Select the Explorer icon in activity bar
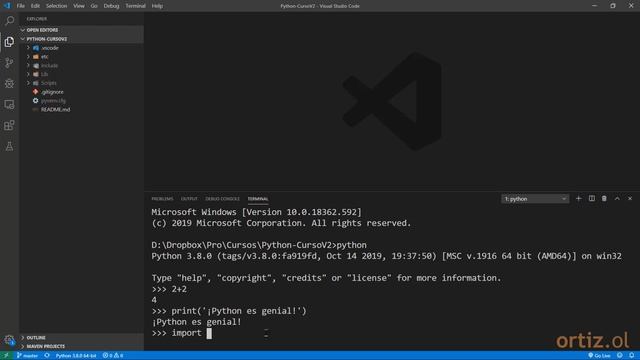 9,42
